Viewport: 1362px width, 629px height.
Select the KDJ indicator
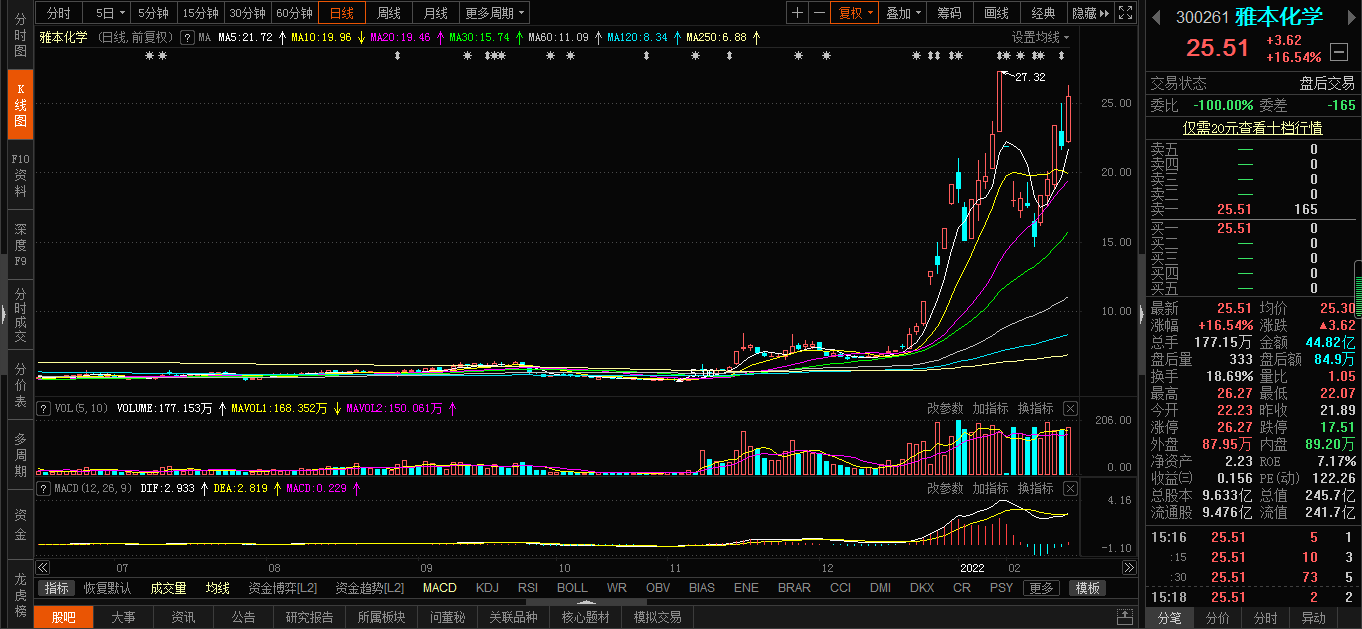[x=487, y=588]
